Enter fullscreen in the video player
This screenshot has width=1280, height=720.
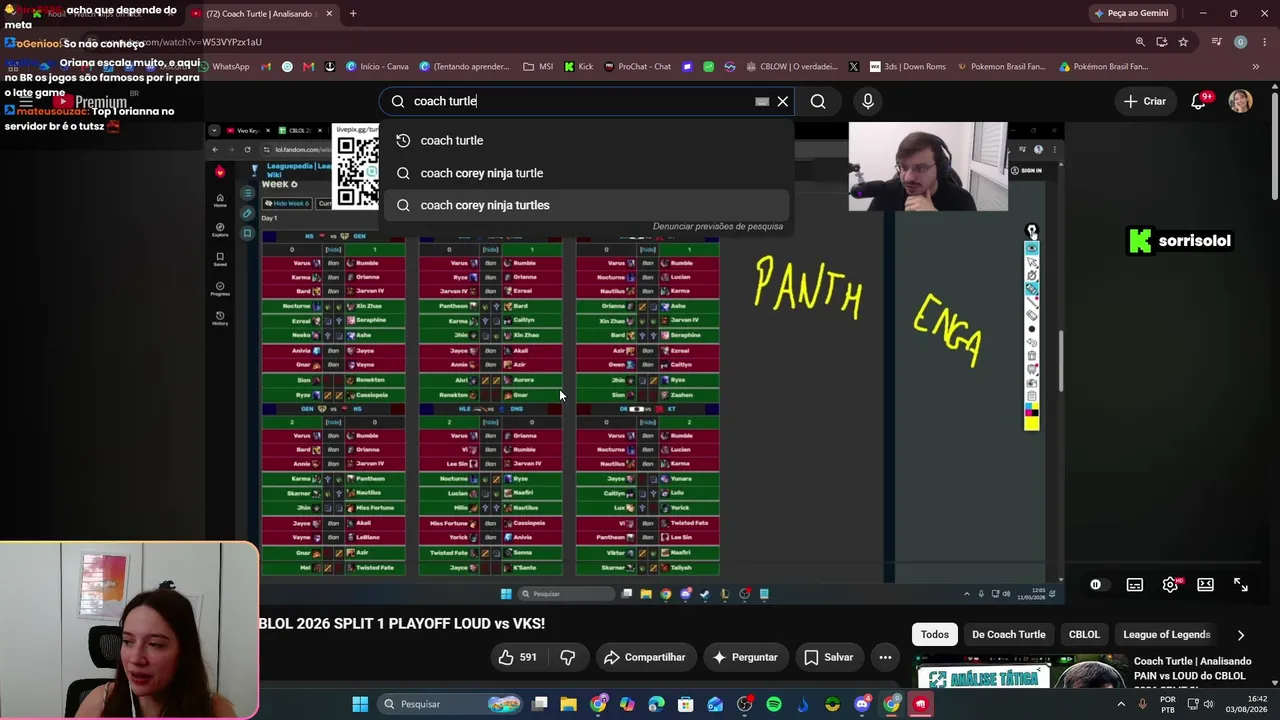tap(1241, 585)
